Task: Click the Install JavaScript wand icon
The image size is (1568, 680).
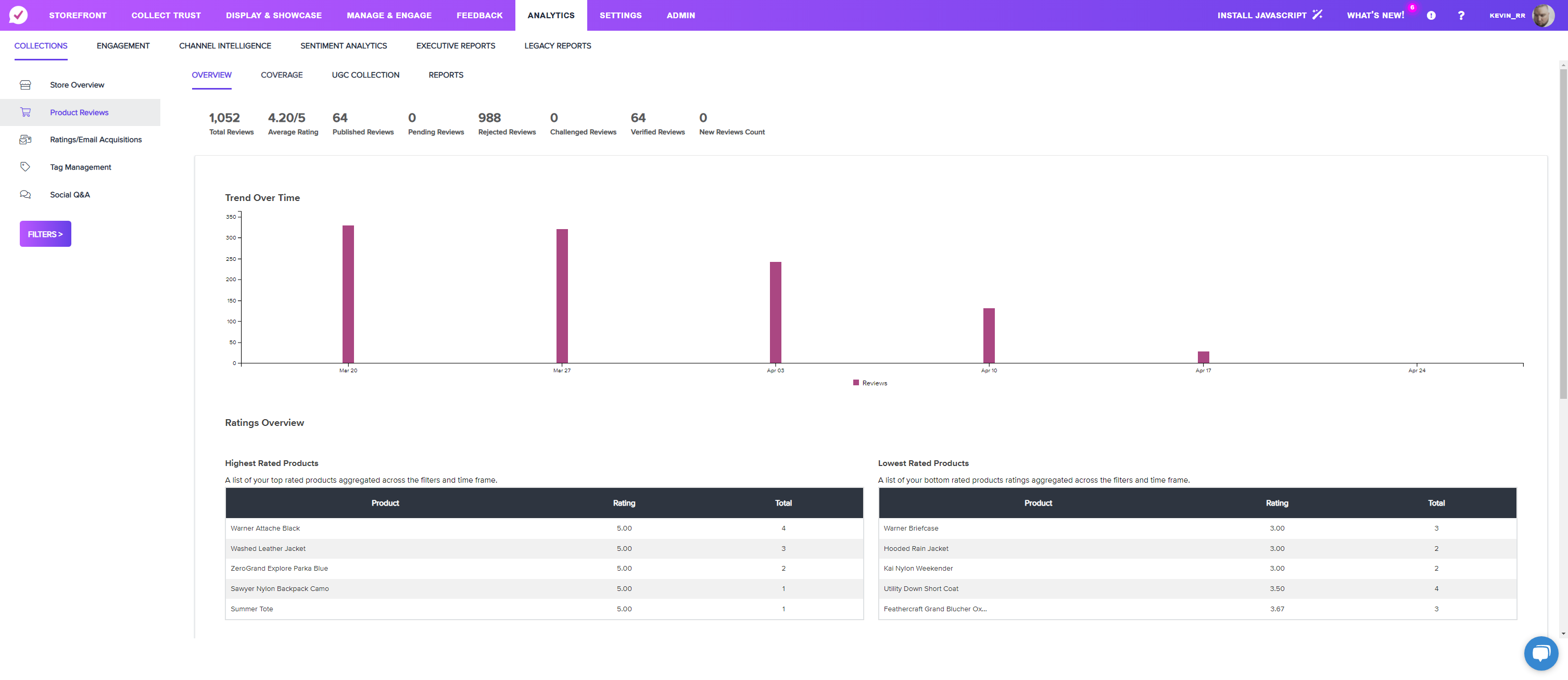Action: click(1317, 15)
